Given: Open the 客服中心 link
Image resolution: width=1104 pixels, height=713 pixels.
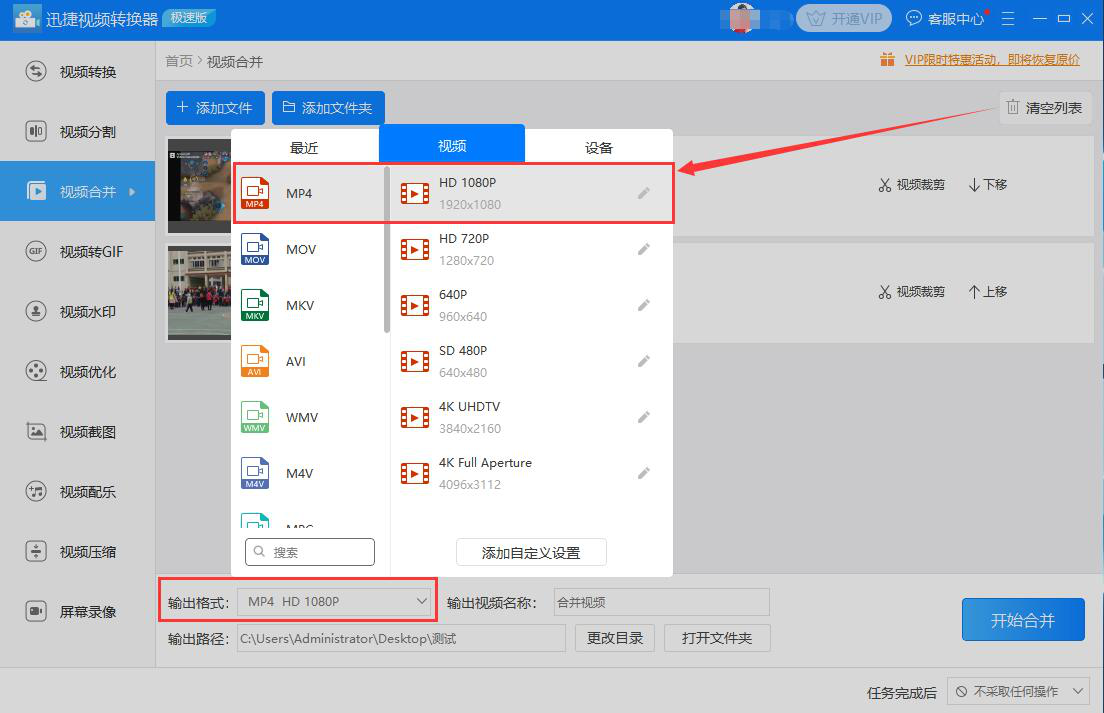Looking at the screenshot, I should [946, 19].
